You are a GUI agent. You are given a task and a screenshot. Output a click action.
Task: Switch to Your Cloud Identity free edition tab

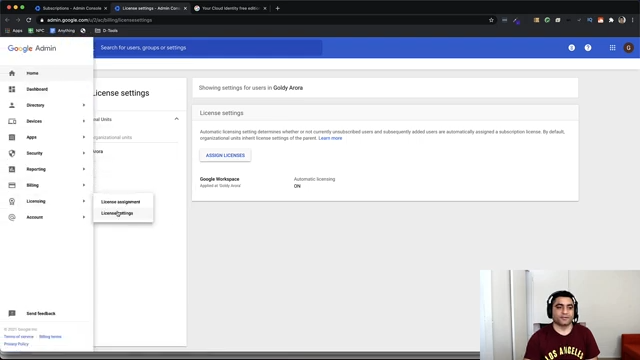pyautogui.click(x=230, y=8)
